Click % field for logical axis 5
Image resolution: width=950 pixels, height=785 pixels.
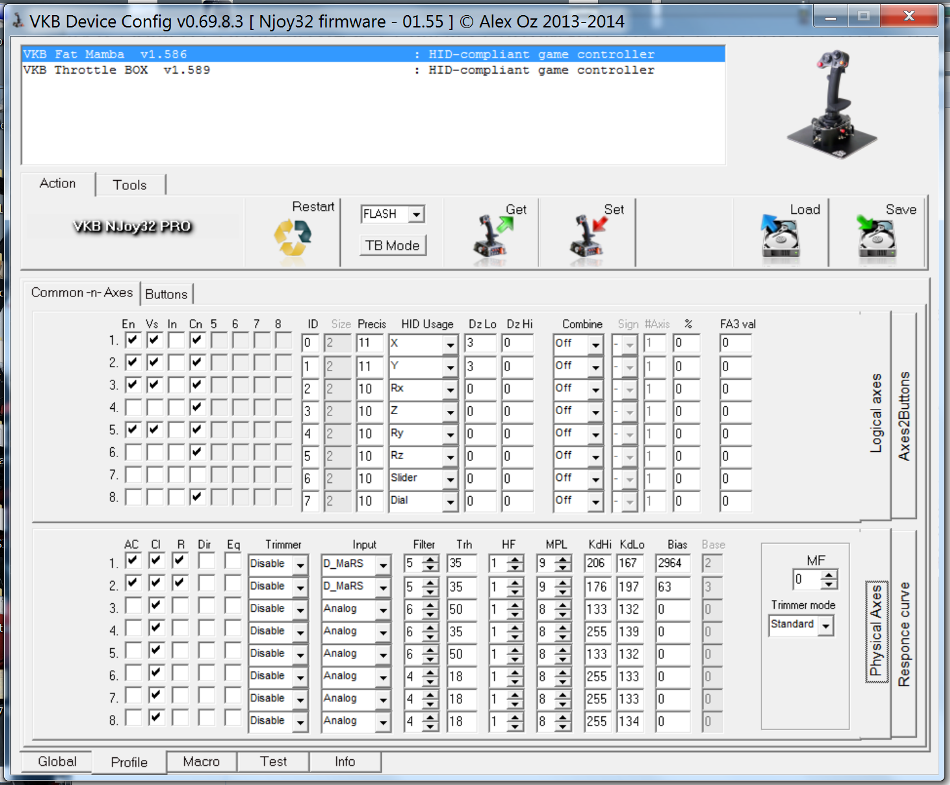(x=686, y=433)
